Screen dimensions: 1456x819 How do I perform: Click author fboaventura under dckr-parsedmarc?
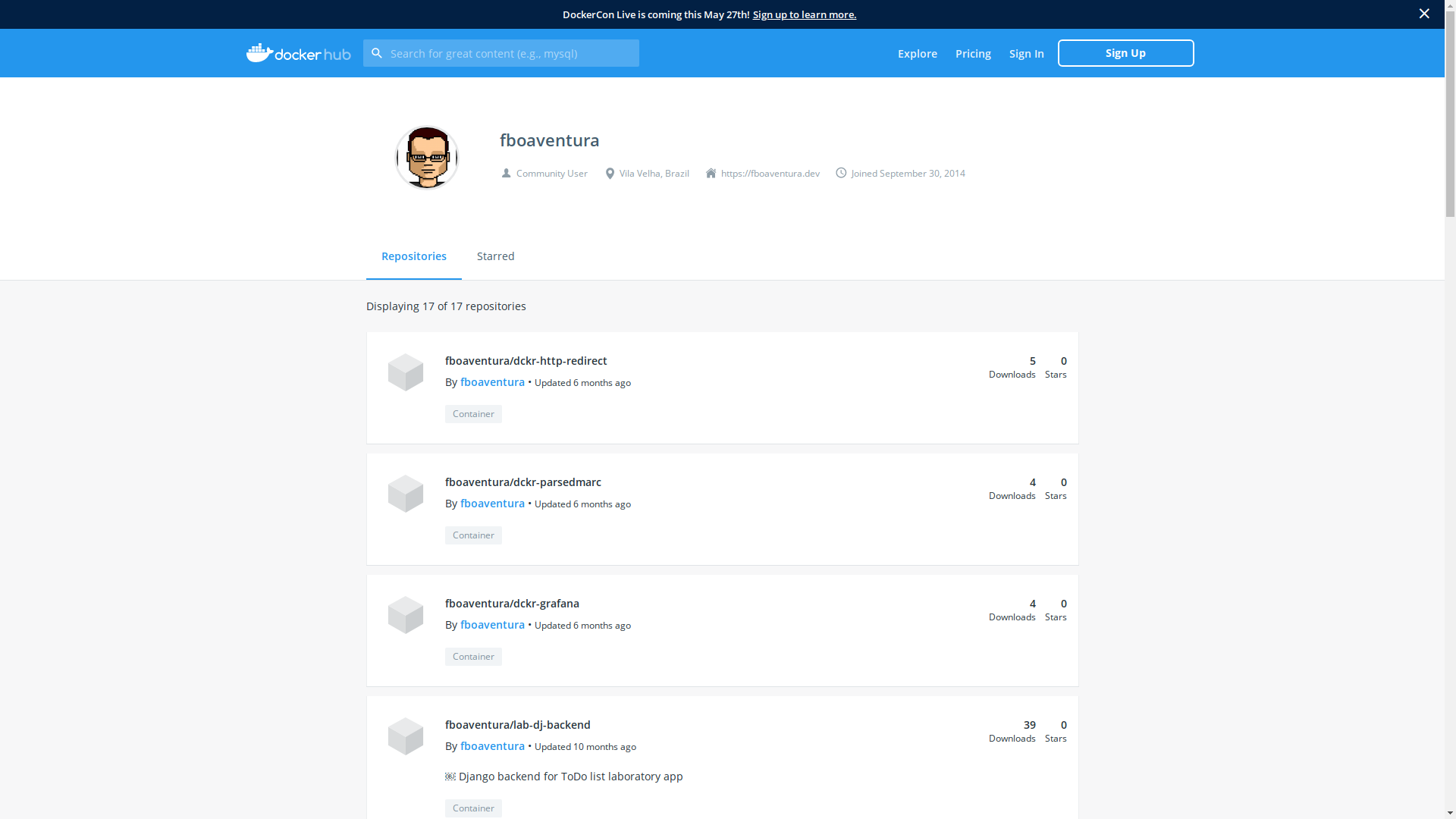pyautogui.click(x=492, y=504)
